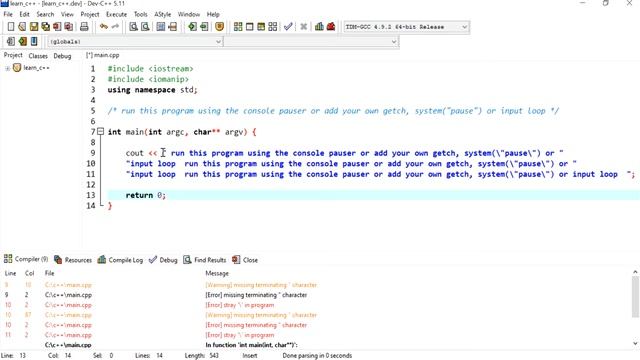
Task: Open Find using the toolbar magnifier icon
Action: (133, 27)
